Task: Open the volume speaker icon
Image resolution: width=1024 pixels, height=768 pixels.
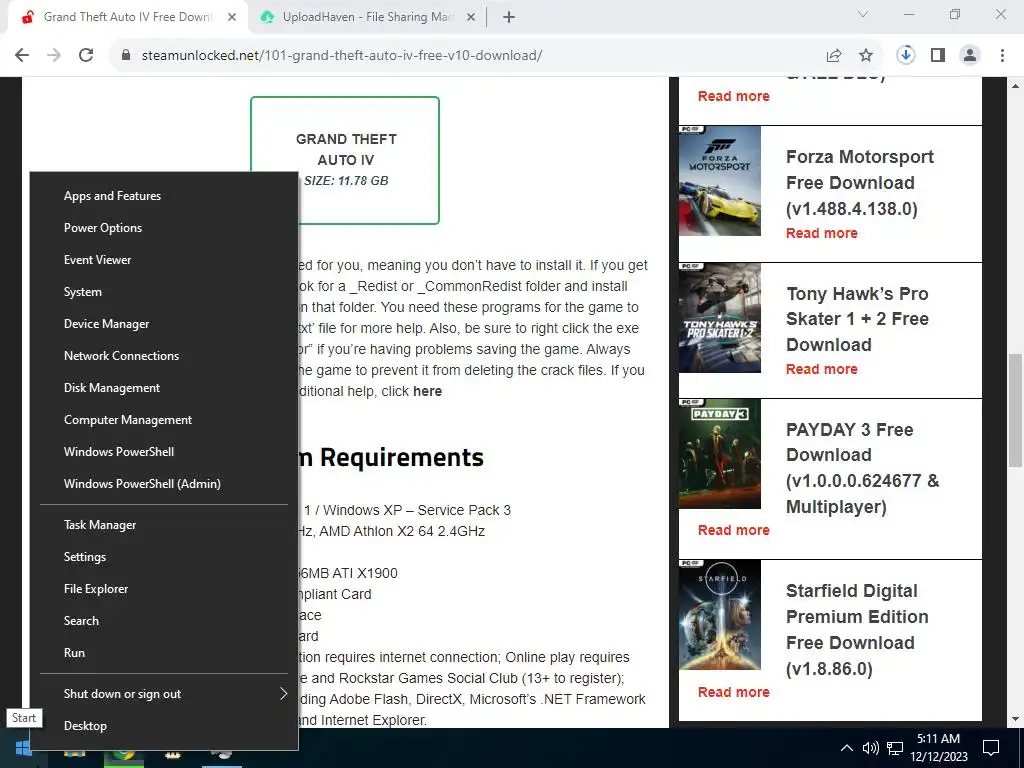Action: (870, 748)
